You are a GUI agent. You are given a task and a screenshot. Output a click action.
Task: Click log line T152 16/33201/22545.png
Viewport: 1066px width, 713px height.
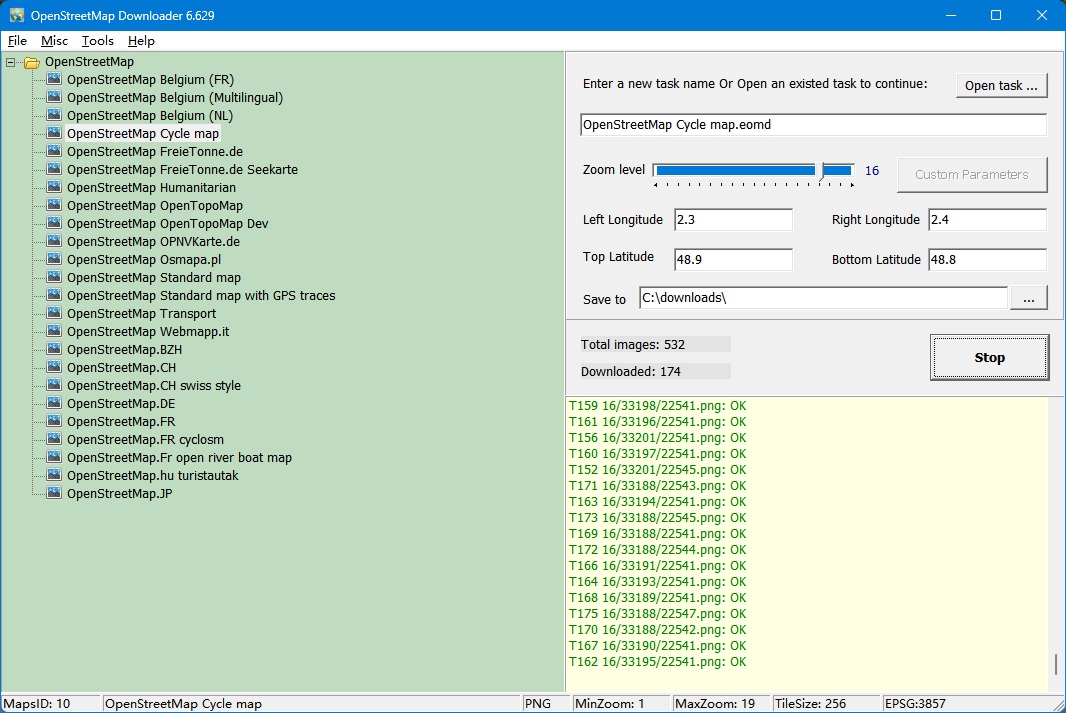point(657,470)
